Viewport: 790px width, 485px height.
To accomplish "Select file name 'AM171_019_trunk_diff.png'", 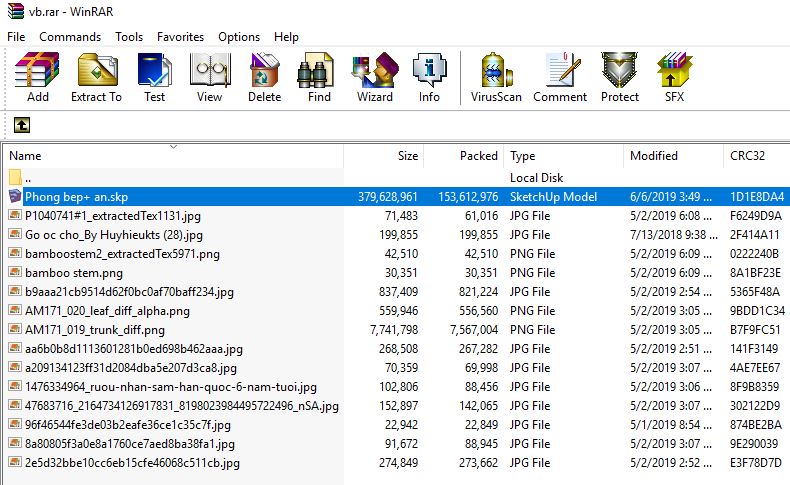I will (95, 330).
